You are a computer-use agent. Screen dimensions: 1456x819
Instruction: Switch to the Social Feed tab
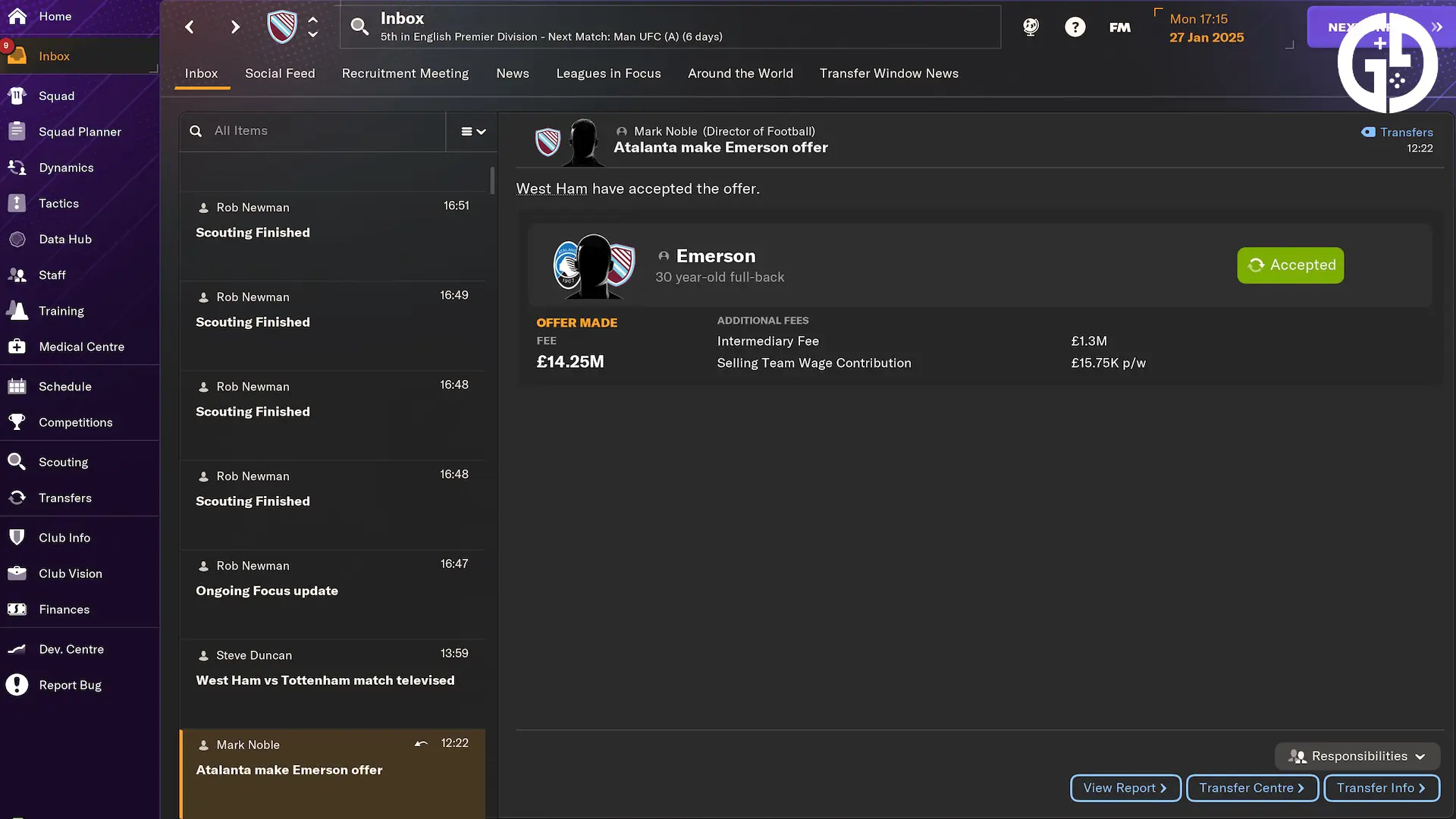[x=280, y=73]
